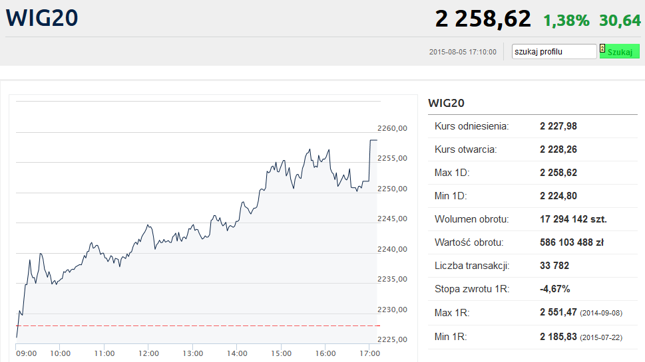Click the green 1,38% percentage change
Image resolution: width=645 pixels, height=362 pixels.
click(566, 21)
